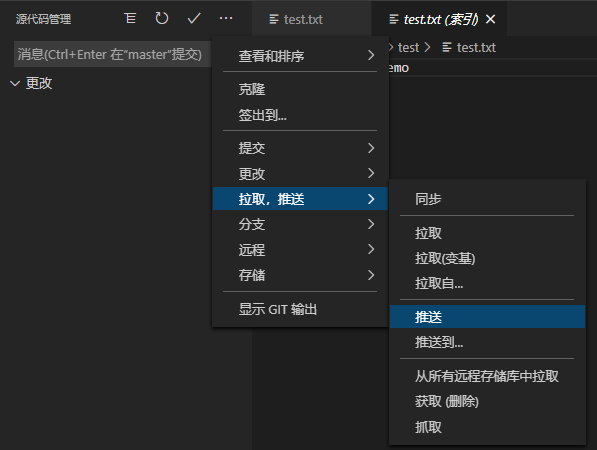Choose 签出到... menu item
597x450 pixels.
point(300,115)
